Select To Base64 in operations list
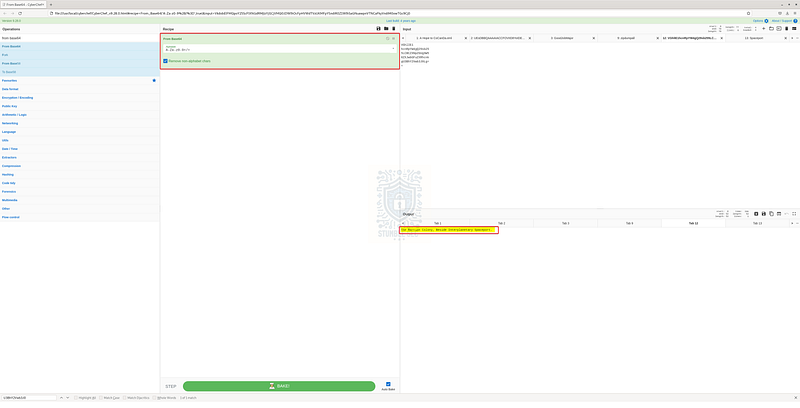Screen dimensions: 800x408 80,72
